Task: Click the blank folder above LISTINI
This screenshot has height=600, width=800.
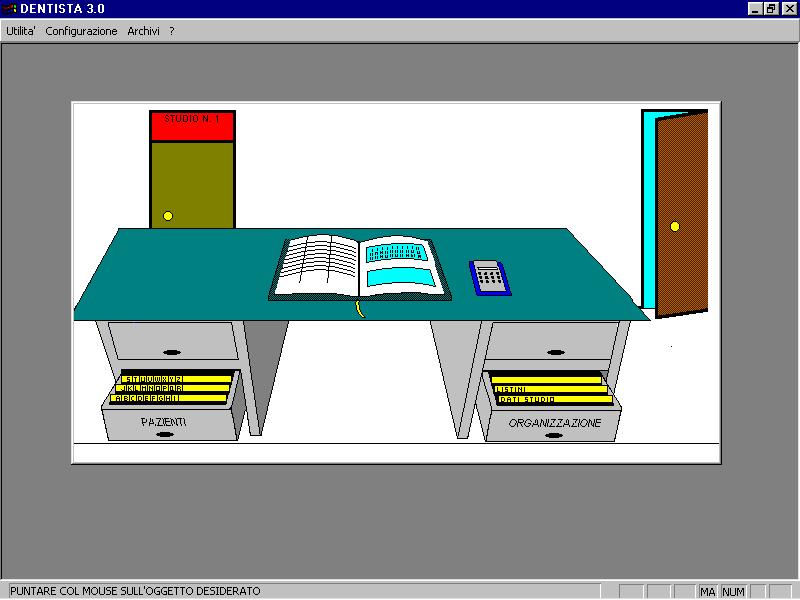Action: (546, 380)
